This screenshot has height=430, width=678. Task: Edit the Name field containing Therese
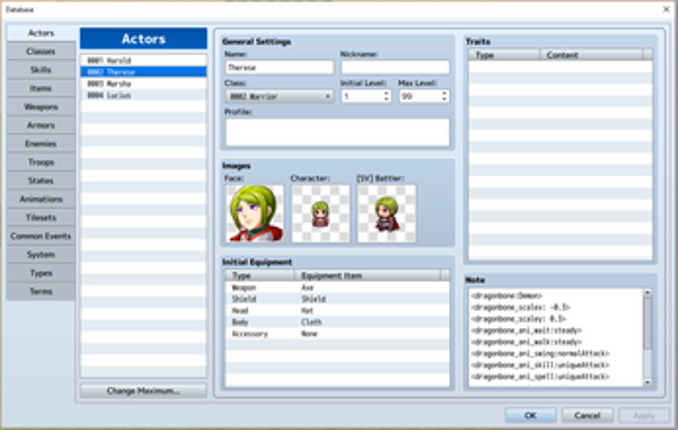point(279,67)
